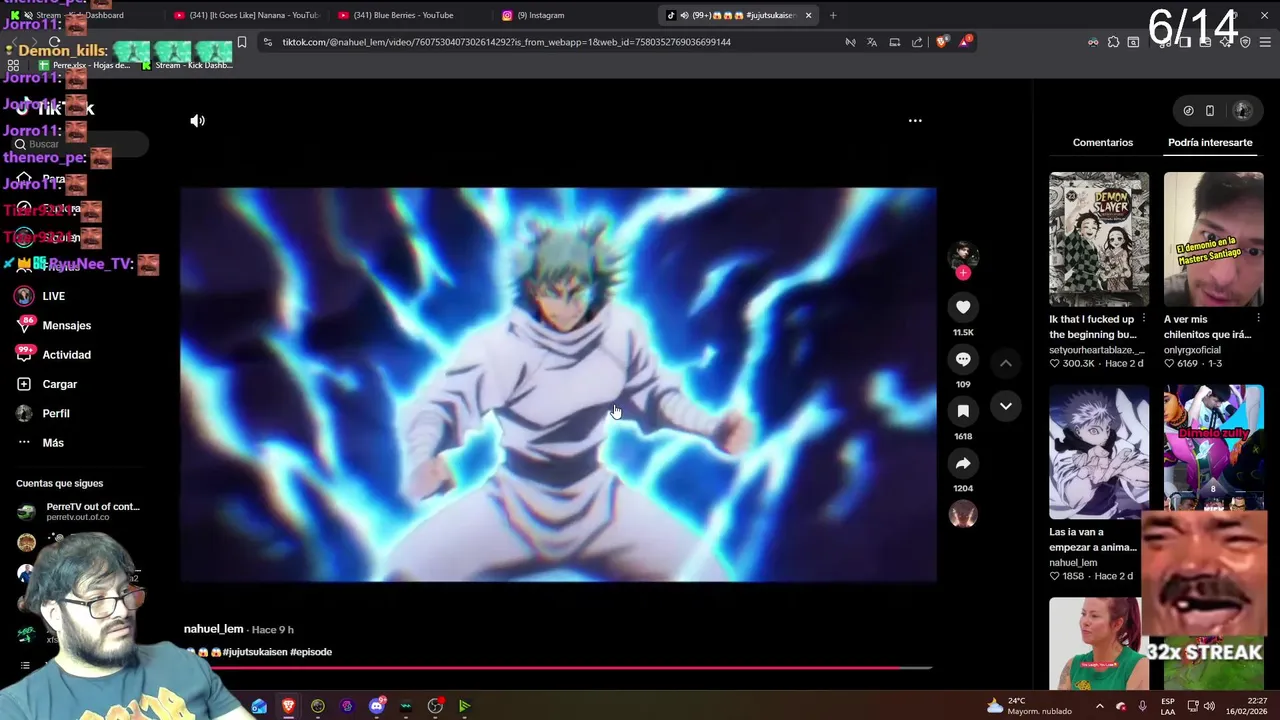Open the Brave Shields lion icon
The height and width of the screenshot is (720, 1280).
coord(941,42)
